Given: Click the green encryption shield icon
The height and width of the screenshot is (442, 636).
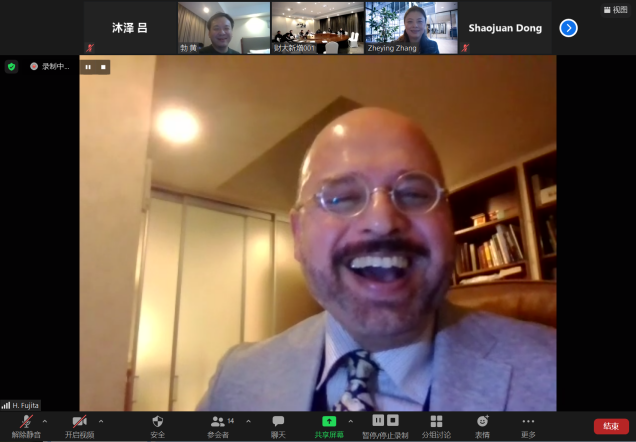Looking at the screenshot, I should pyautogui.click(x=12, y=67).
